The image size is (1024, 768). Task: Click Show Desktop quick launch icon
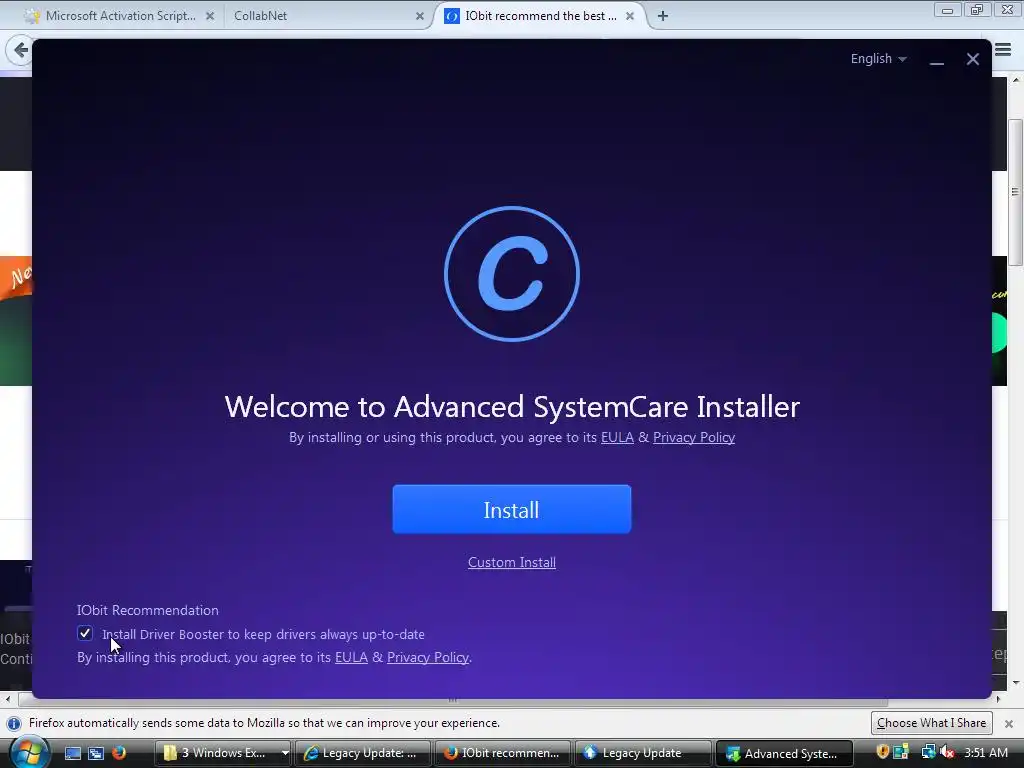pos(72,753)
